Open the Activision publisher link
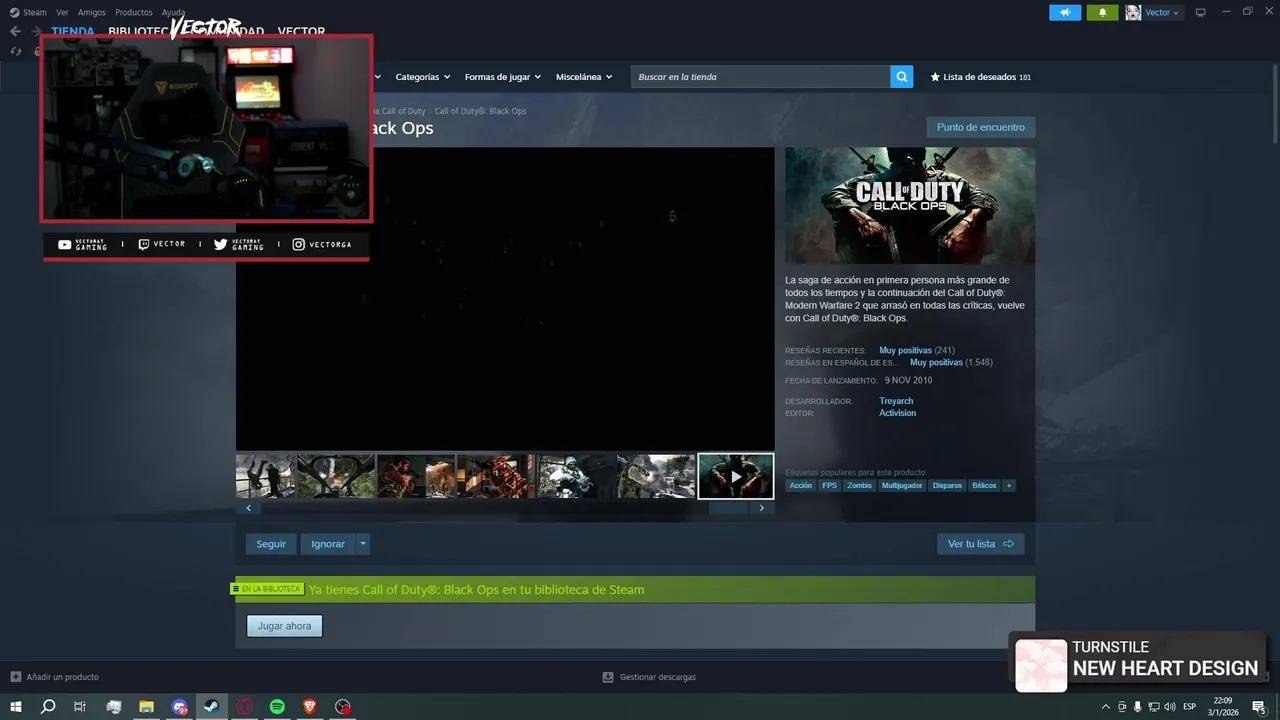 [x=897, y=413]
